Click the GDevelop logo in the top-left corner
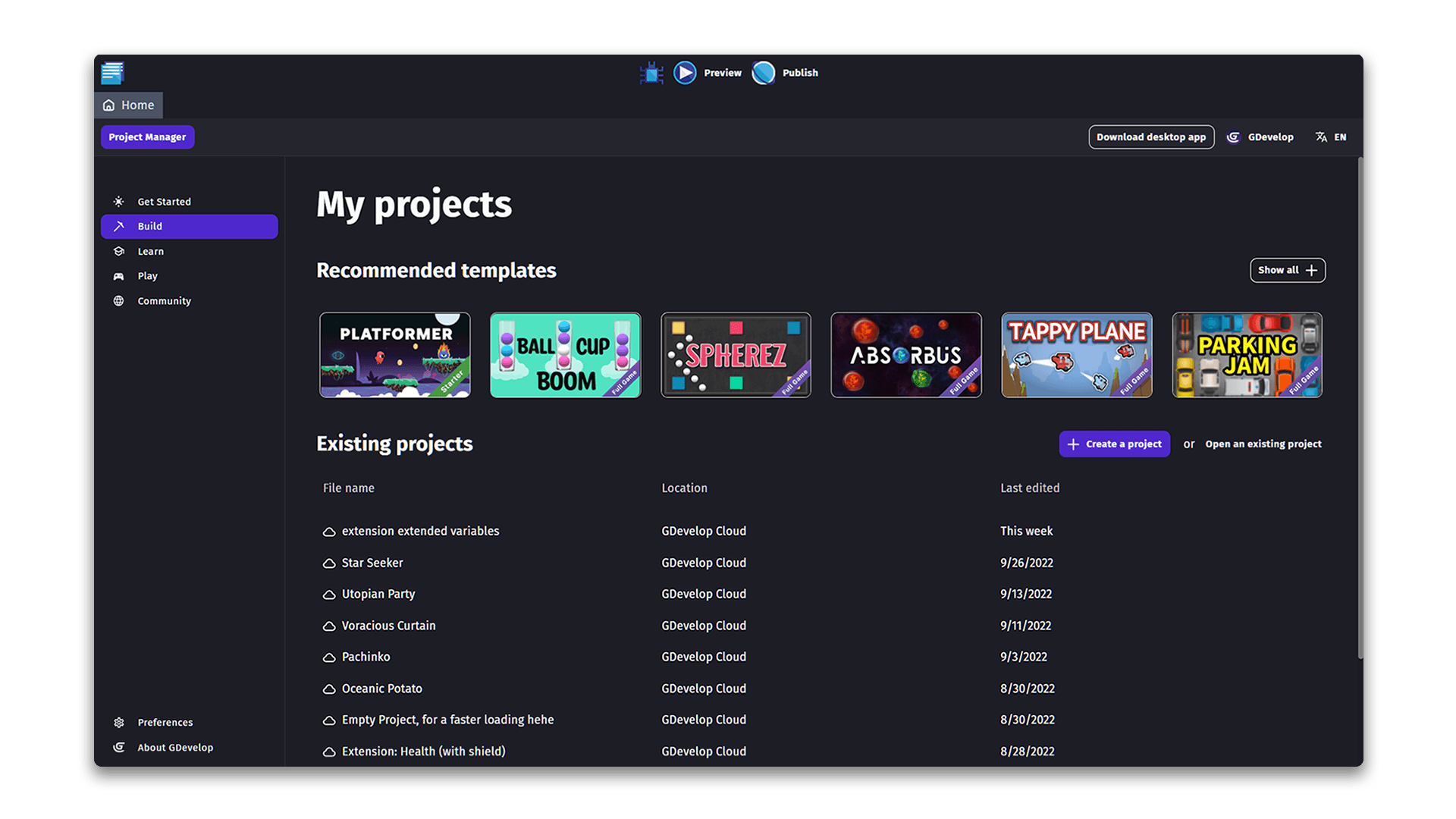The height and width of the screenshot is (819, 1456). coord(111,73)
